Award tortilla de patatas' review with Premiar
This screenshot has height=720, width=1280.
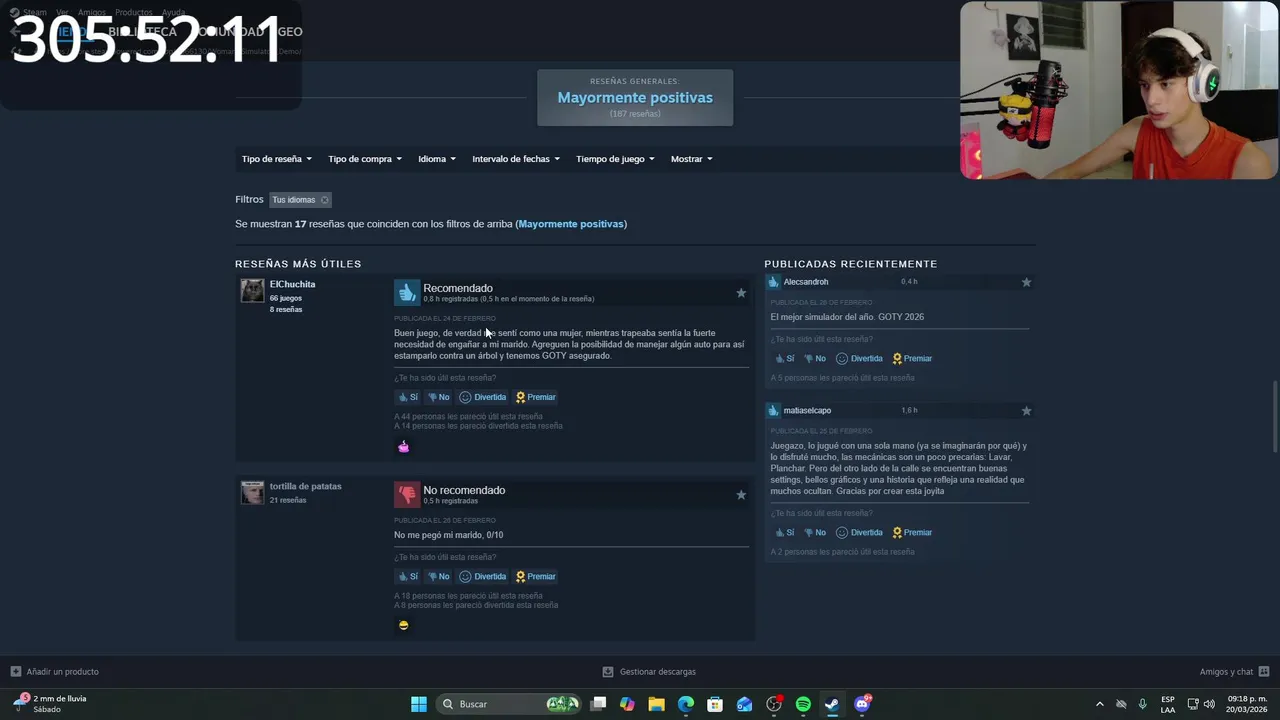pyautogui.click(x=536, y=576)
